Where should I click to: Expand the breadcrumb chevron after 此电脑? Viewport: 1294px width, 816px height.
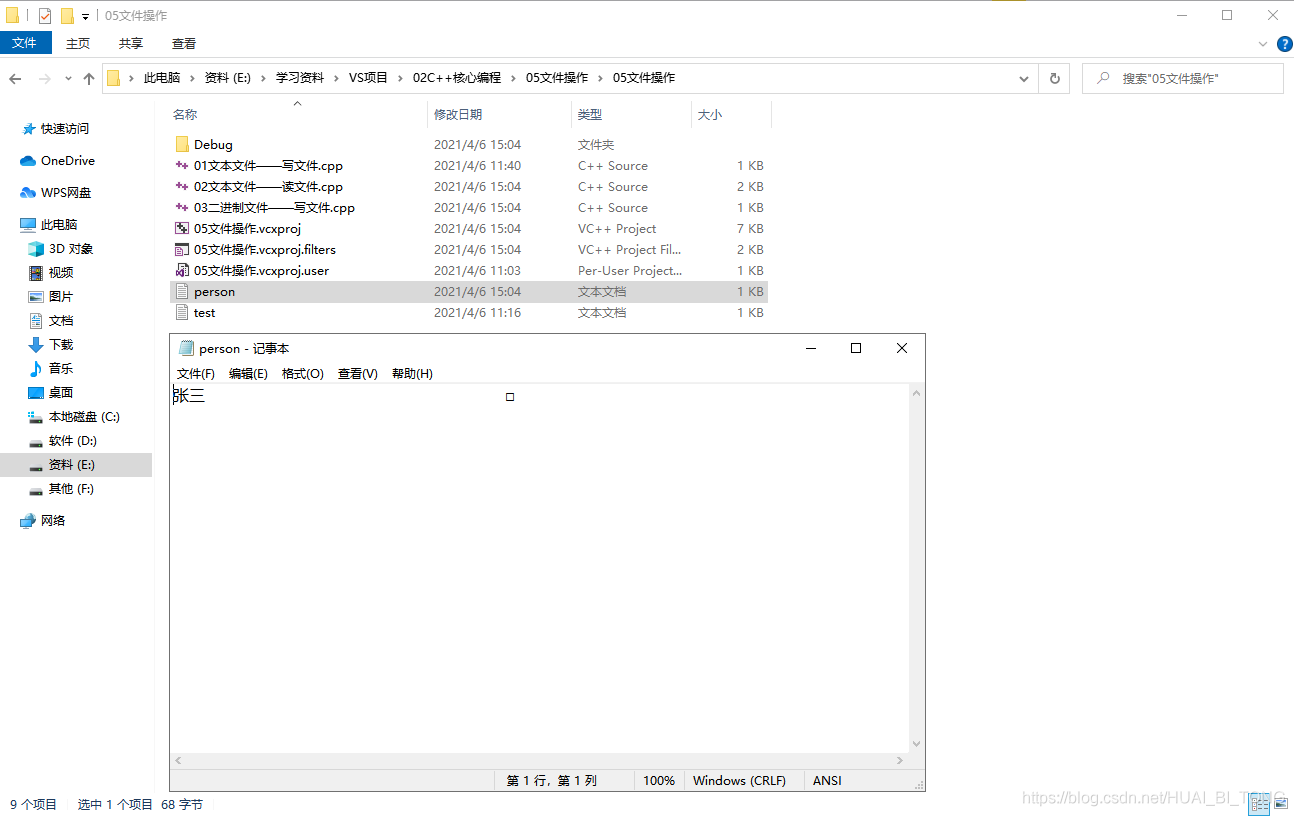[x=192, y=78]
